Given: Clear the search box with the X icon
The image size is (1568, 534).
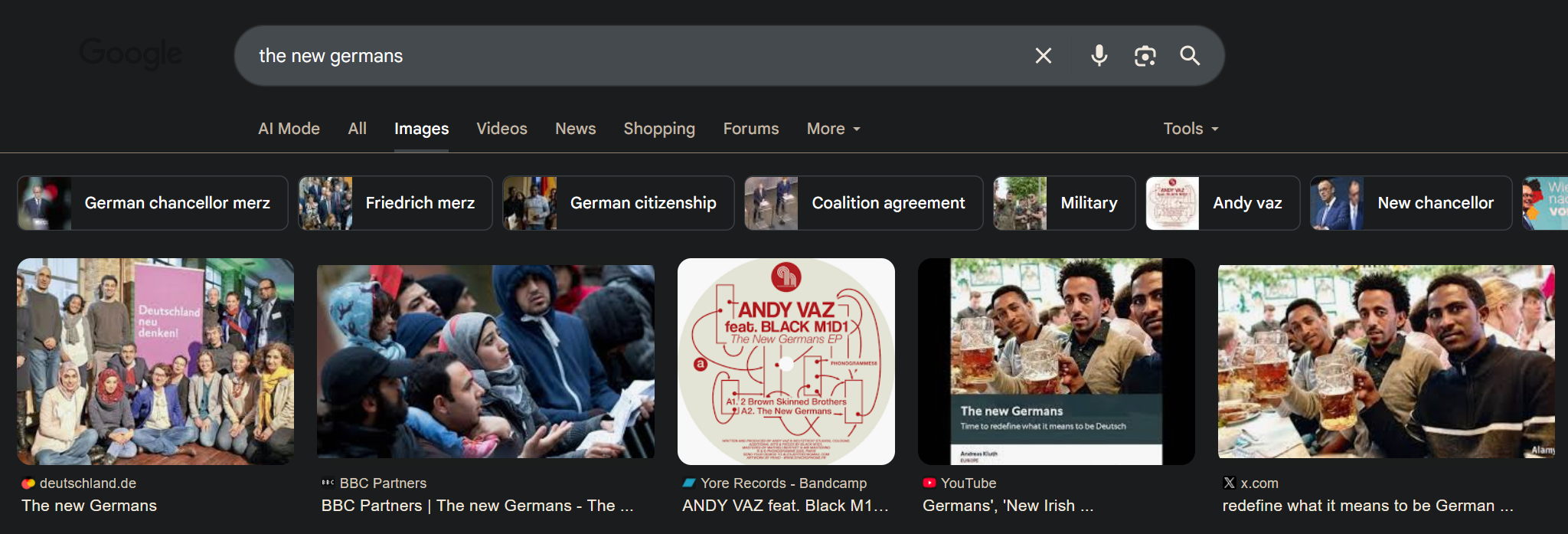Looking at the screenshot, I should 1043,55.
